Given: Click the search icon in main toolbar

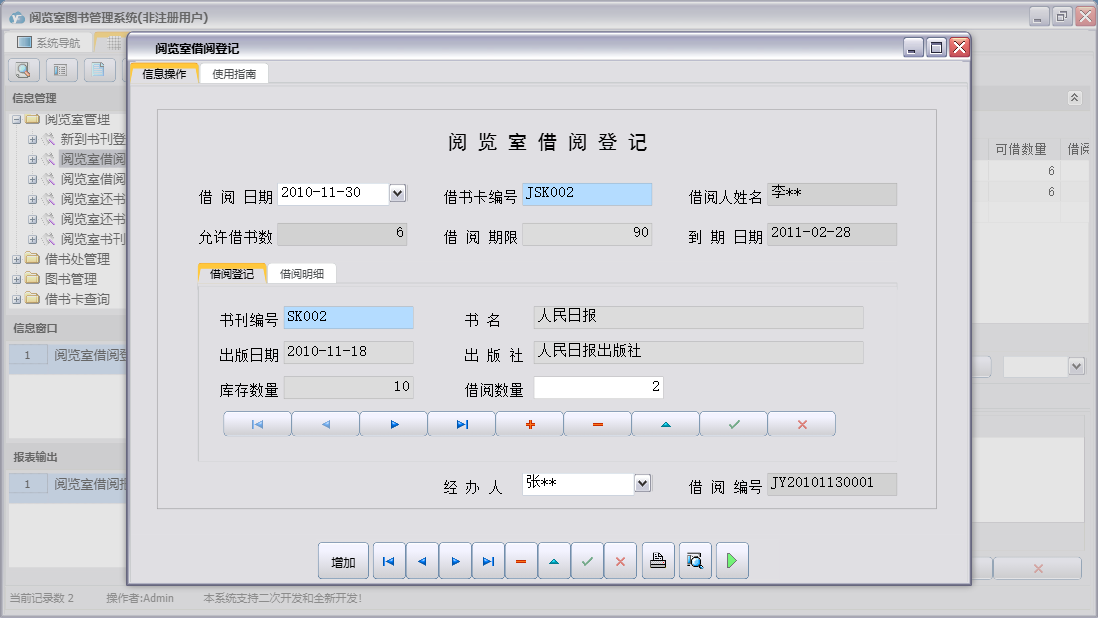Looking at the screenshot, I should point(24,69).
